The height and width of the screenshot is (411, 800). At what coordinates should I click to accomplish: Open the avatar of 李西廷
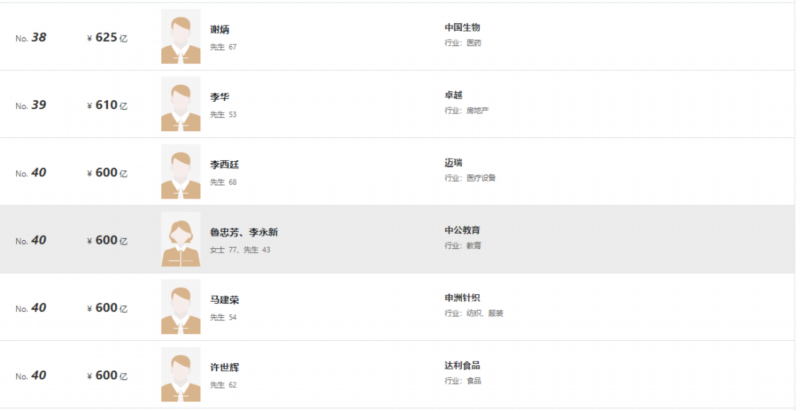pos(181,171)
